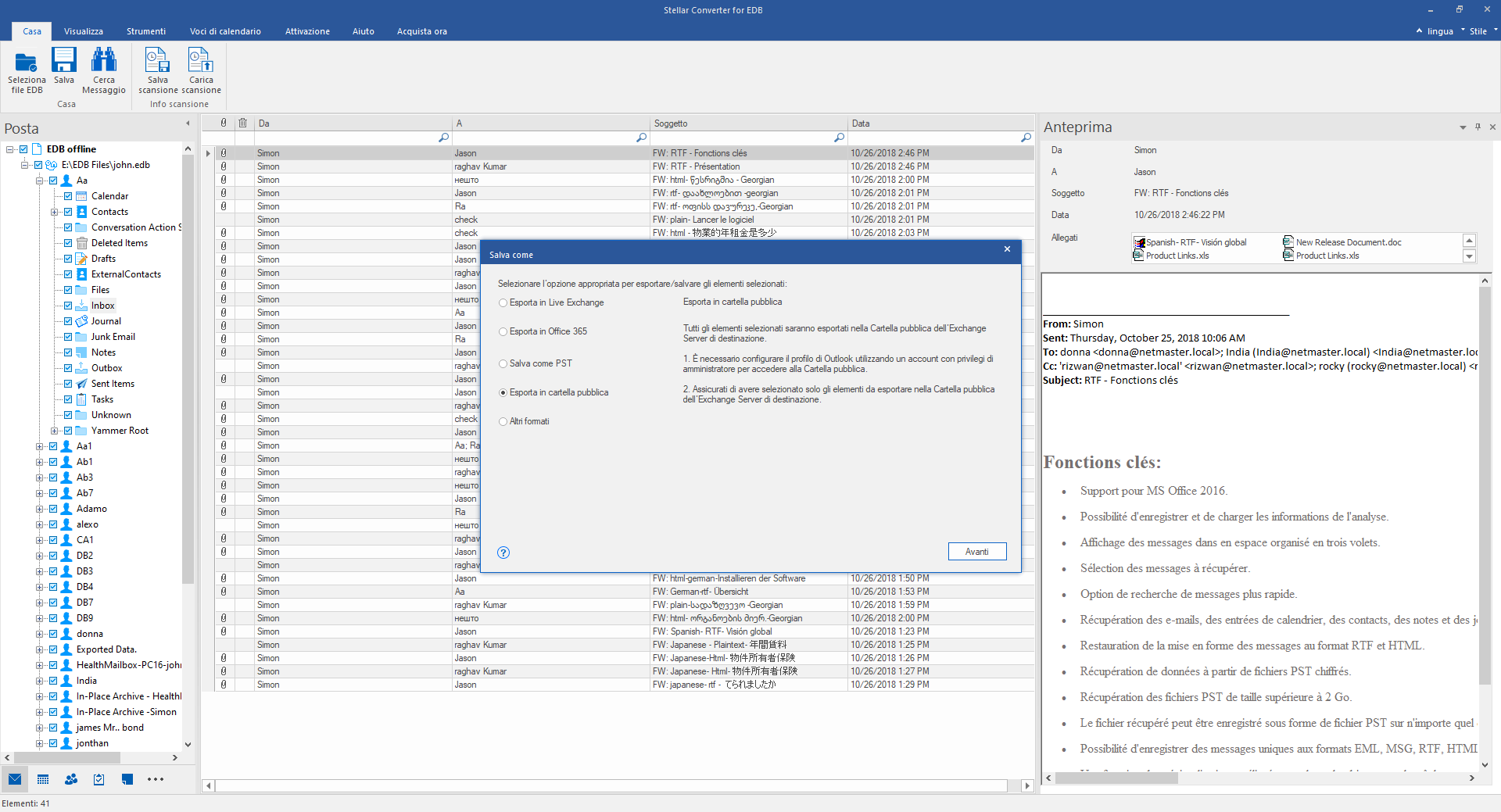Image resolution: width=1501 pixels, height=812 pixels.
Task: Open Cerca Messaggio binoculars tool
Action: 103,61
